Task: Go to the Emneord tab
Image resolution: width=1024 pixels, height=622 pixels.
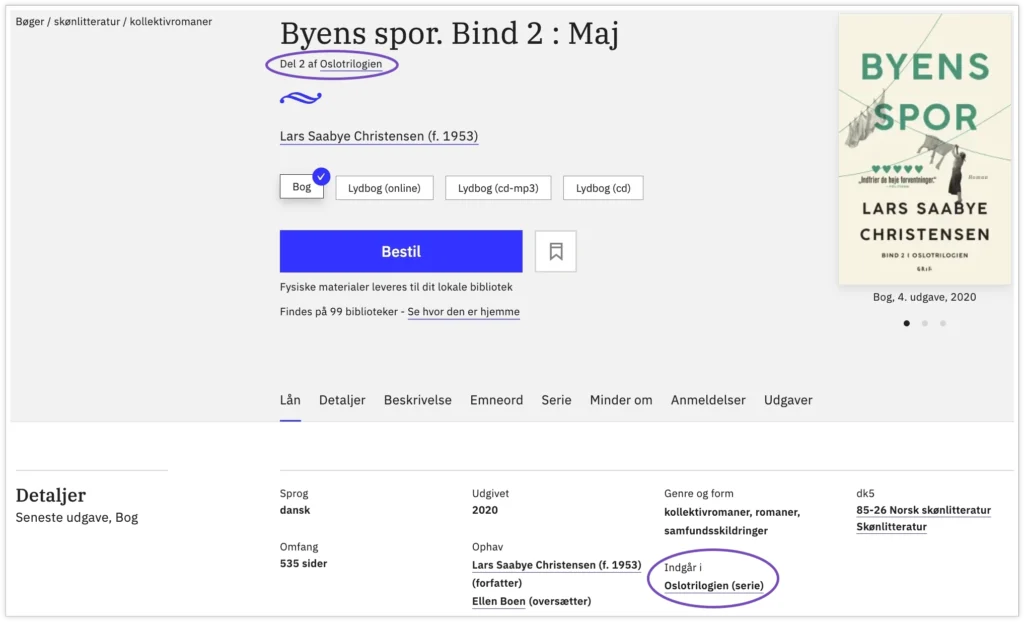Action: [496, 400]
